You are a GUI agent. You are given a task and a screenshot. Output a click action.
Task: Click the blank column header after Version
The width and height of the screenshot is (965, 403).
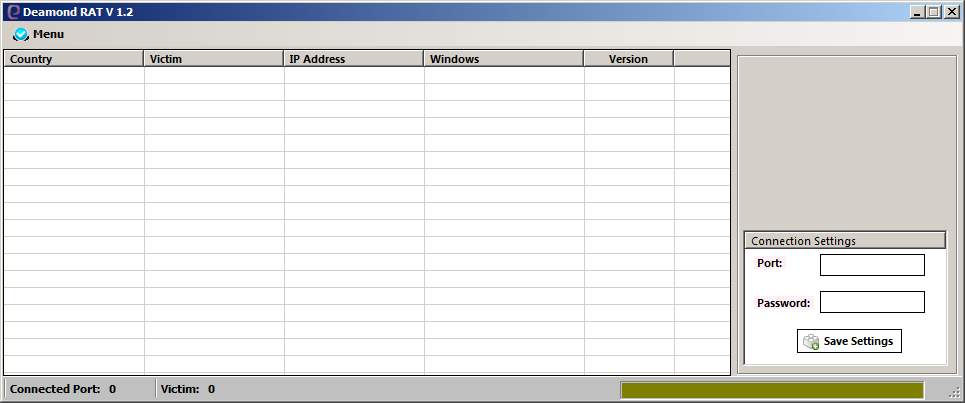701,59
